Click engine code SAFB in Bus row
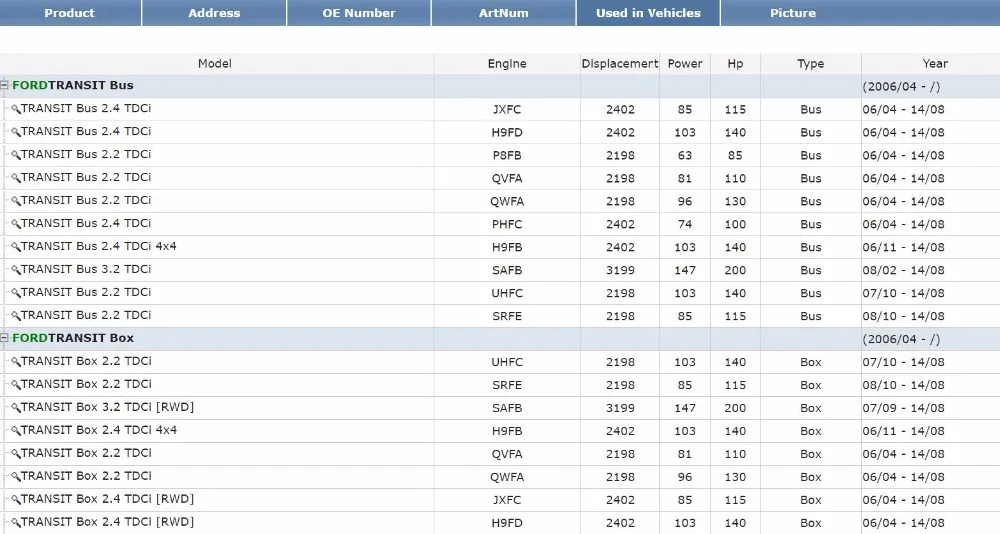1000x534 pixels. (507, 270)
